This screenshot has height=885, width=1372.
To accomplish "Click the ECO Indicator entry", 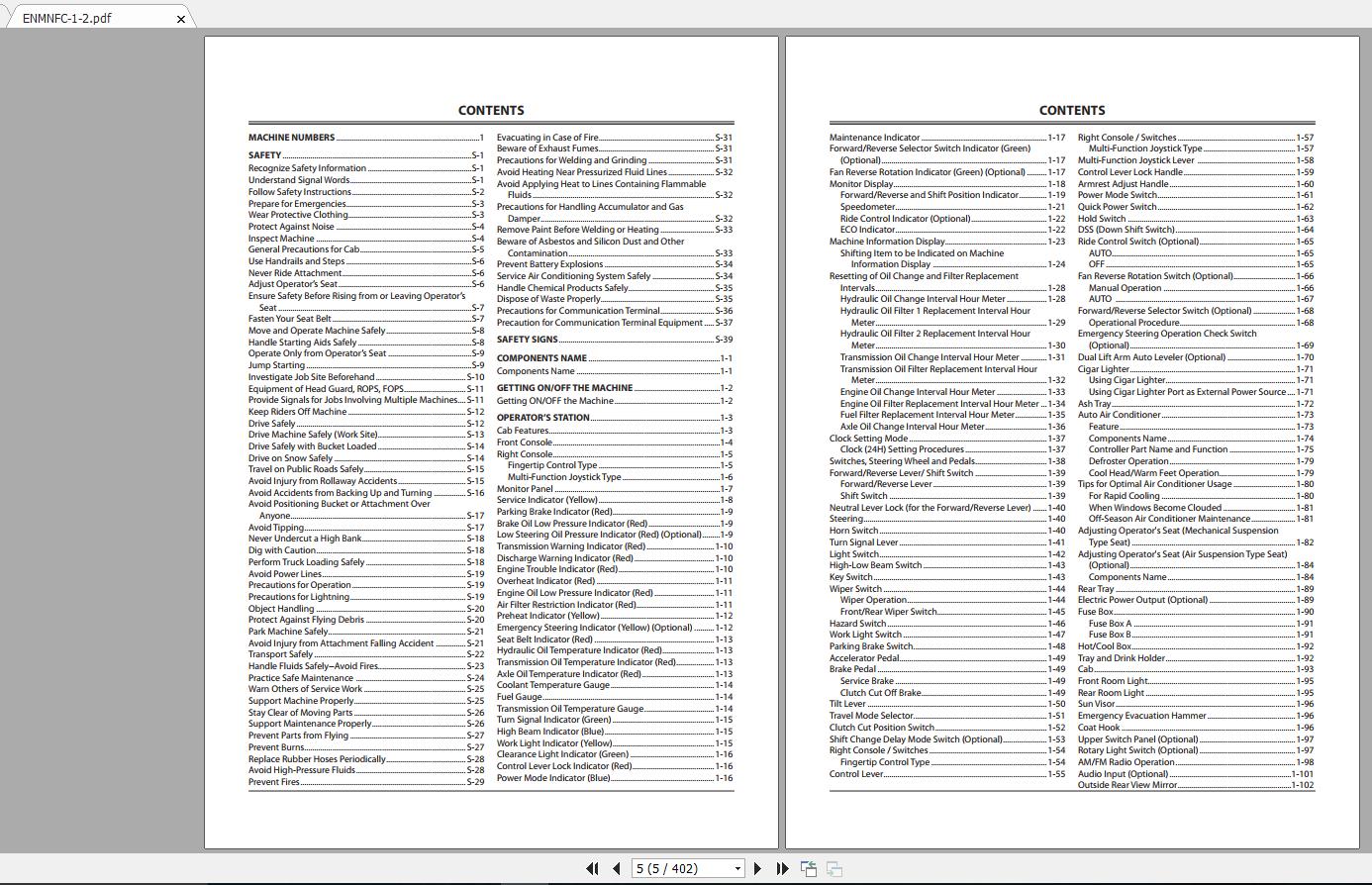I will point(953,230).
